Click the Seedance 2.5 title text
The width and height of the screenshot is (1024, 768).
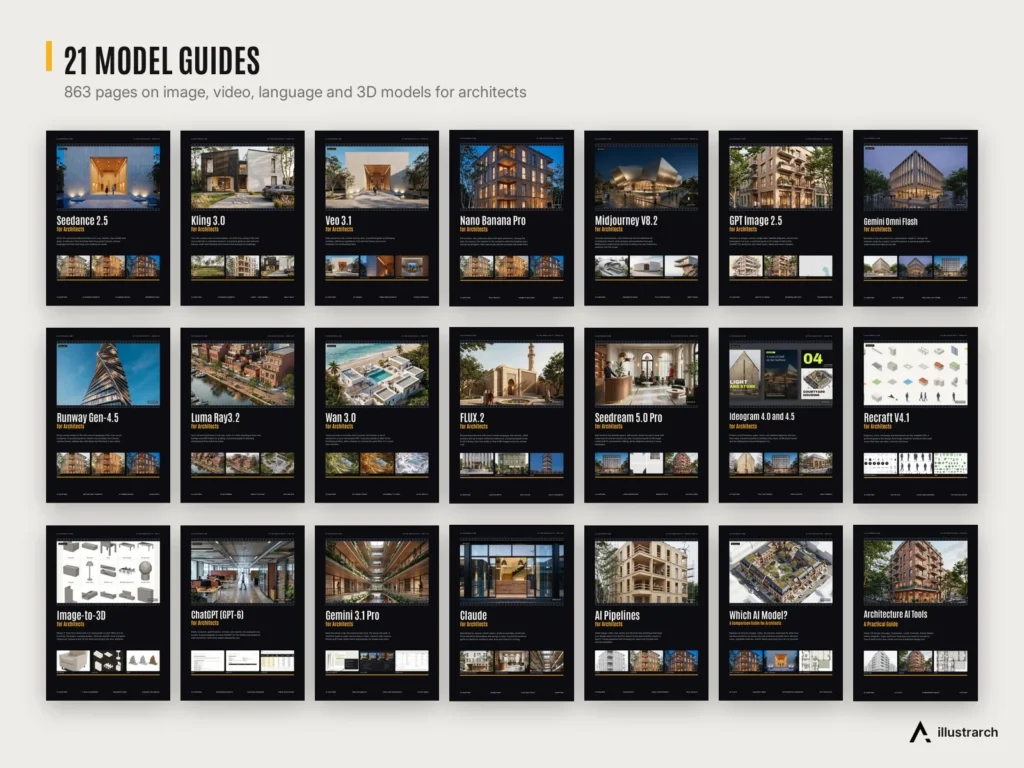82,221
